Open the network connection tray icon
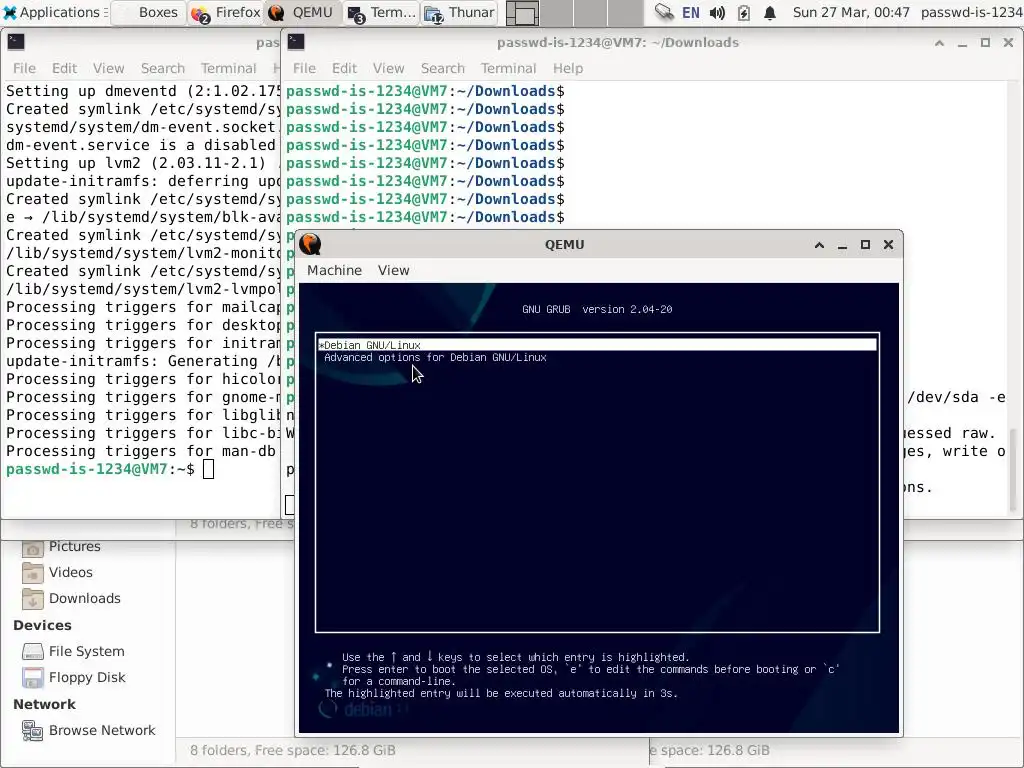Screen dimensions: 1024x768 (664, 12)
